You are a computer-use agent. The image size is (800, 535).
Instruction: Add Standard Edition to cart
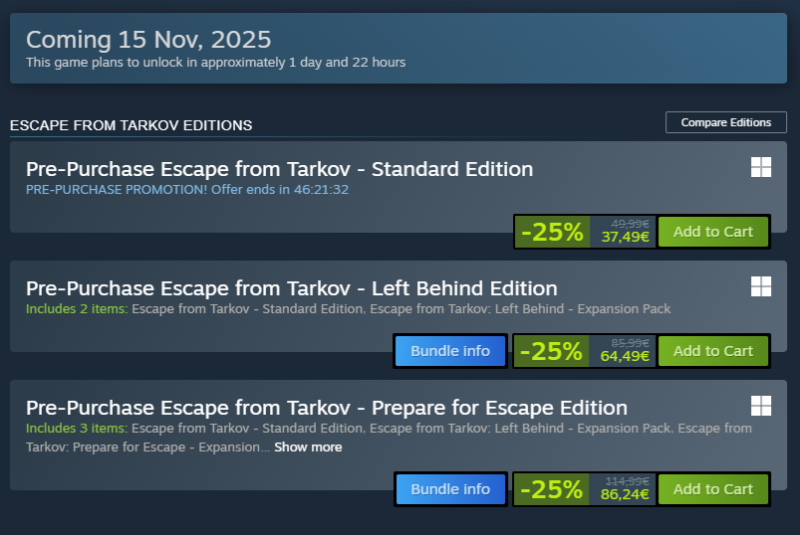point(713,232)
